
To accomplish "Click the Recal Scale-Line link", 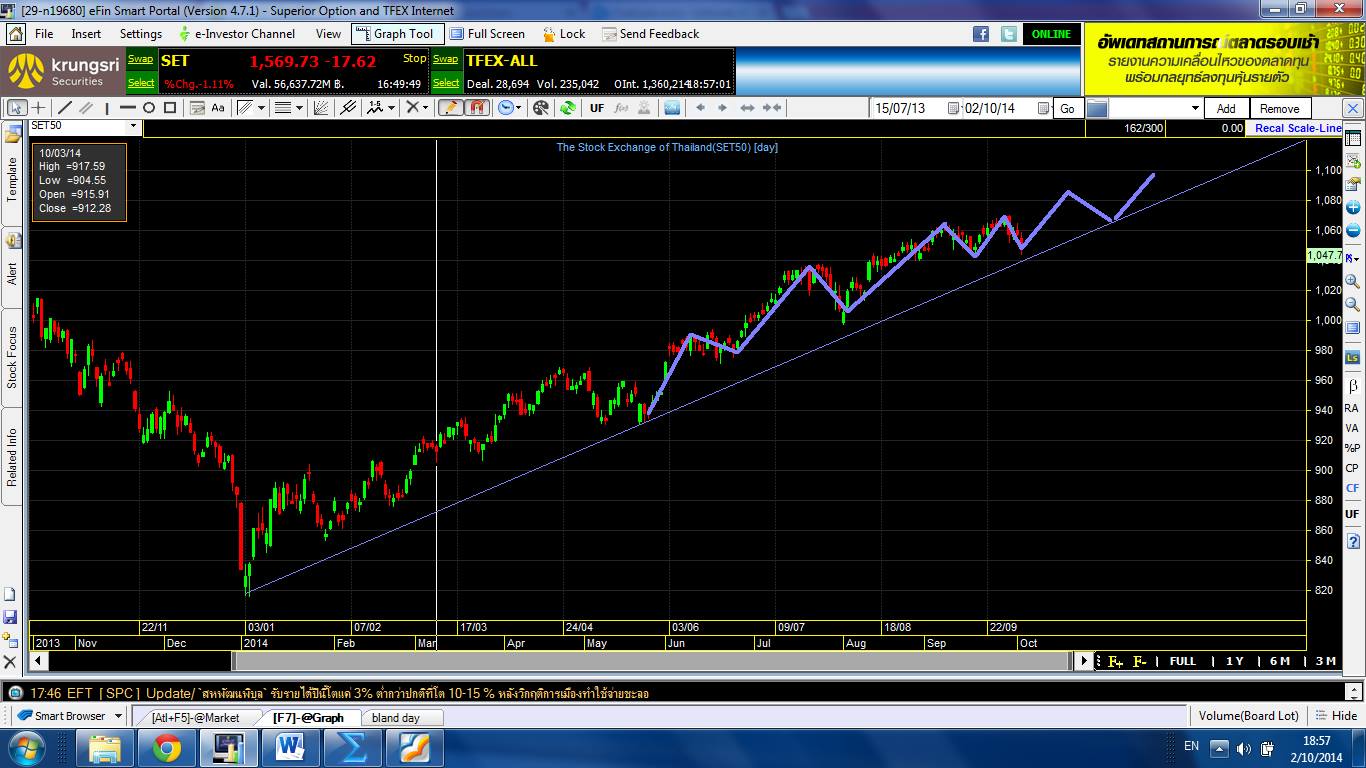I will pyautogui.click(x=1298, y=128).
